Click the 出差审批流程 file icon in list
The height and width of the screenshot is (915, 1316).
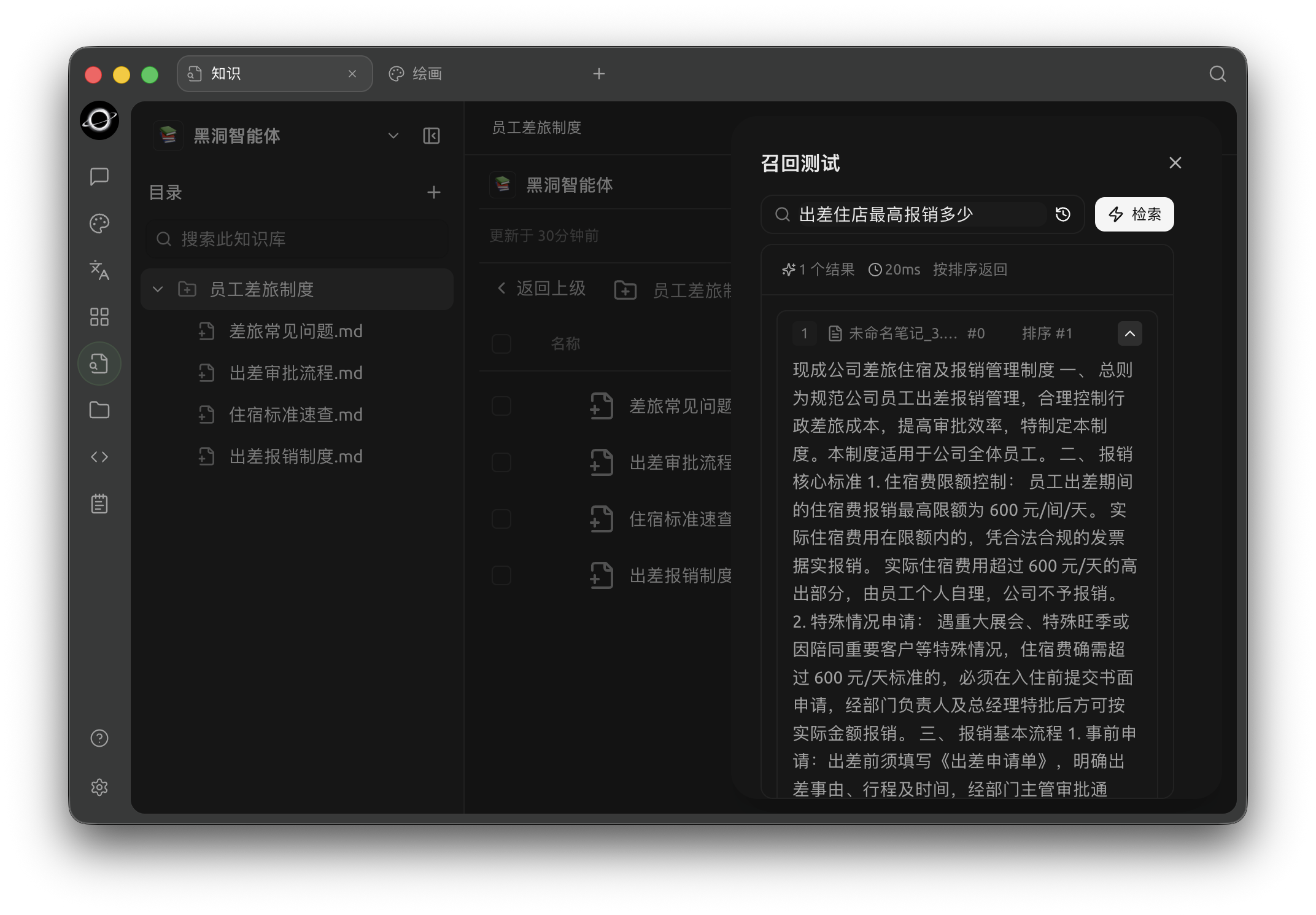602,462
